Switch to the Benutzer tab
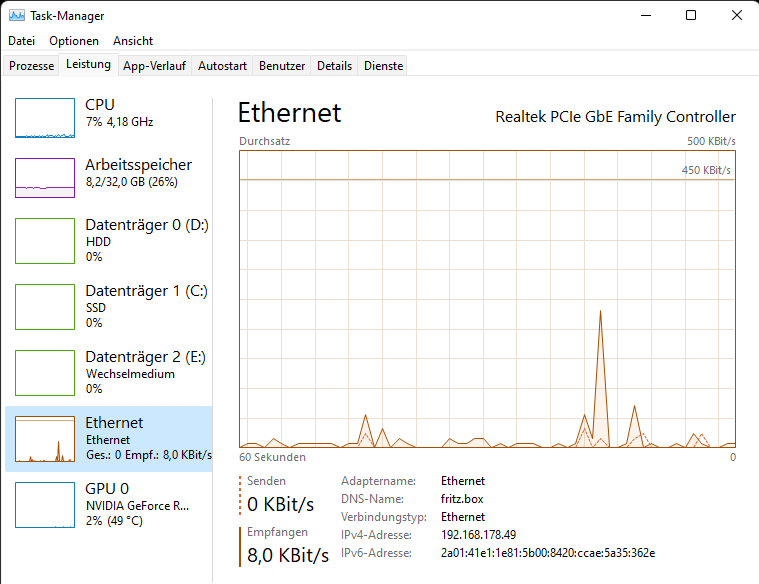 (x=282, y=66)
